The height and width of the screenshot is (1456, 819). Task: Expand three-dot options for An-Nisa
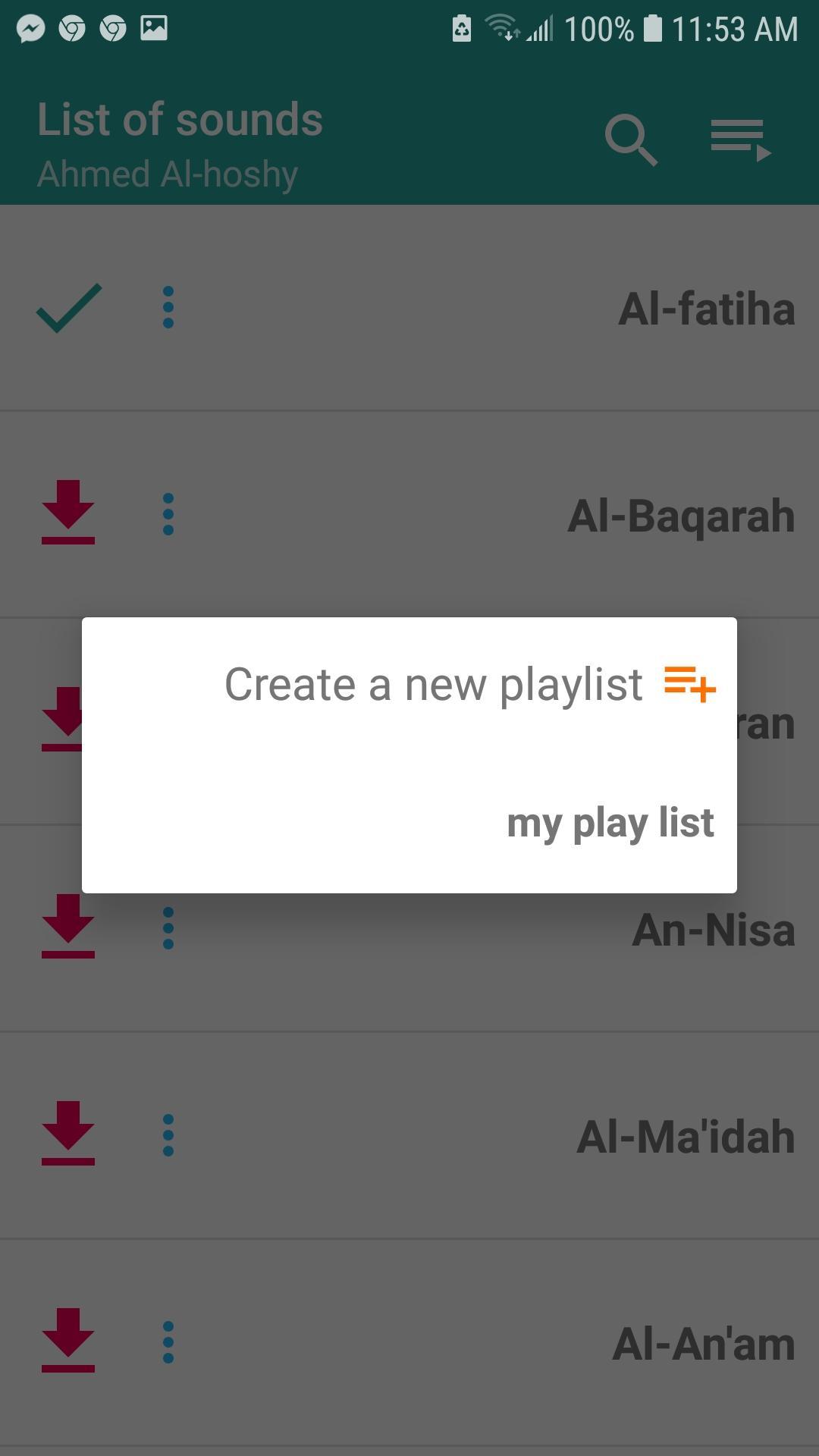(x=168, y=928)
